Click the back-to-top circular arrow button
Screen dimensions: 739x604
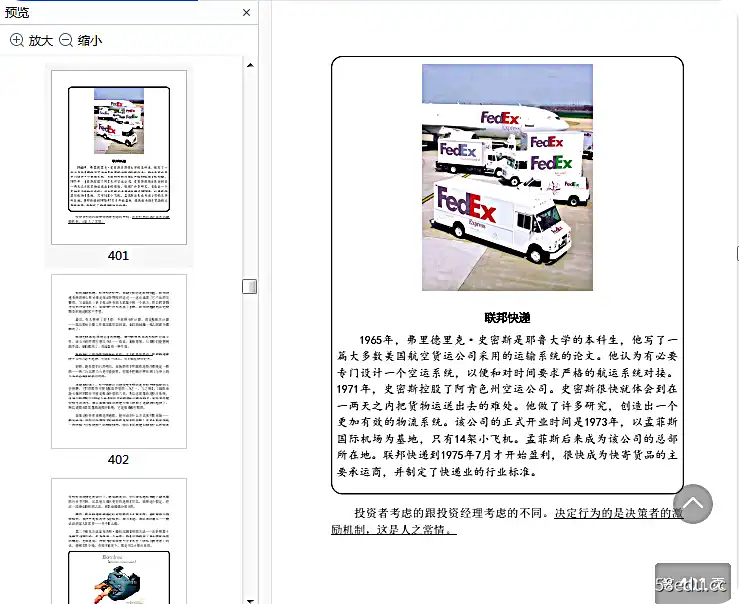tap(693, 504)
